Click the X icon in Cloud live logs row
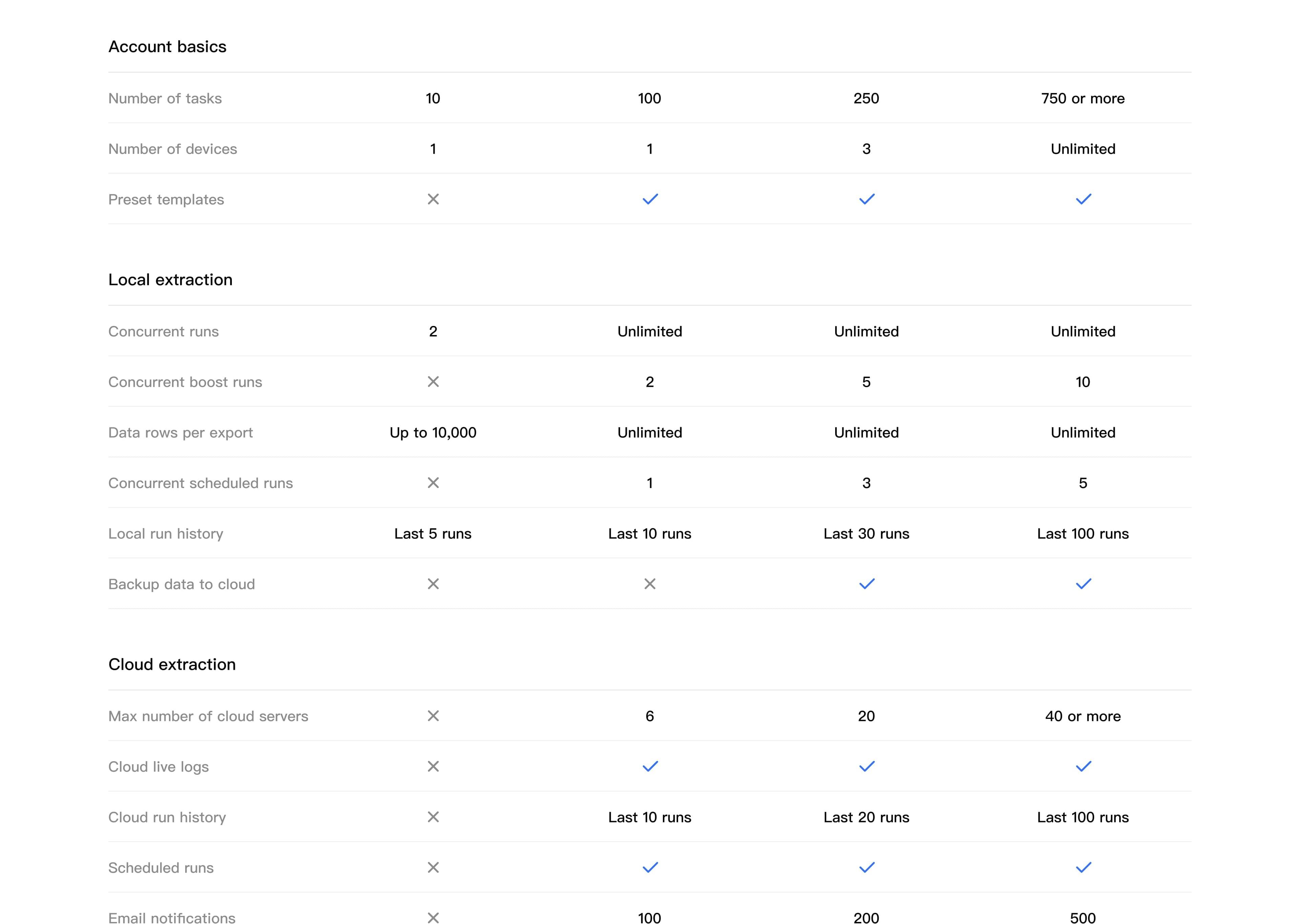The height and width of the screenshot is (924, 1300). pyautogui.click(x=433, y=766)
